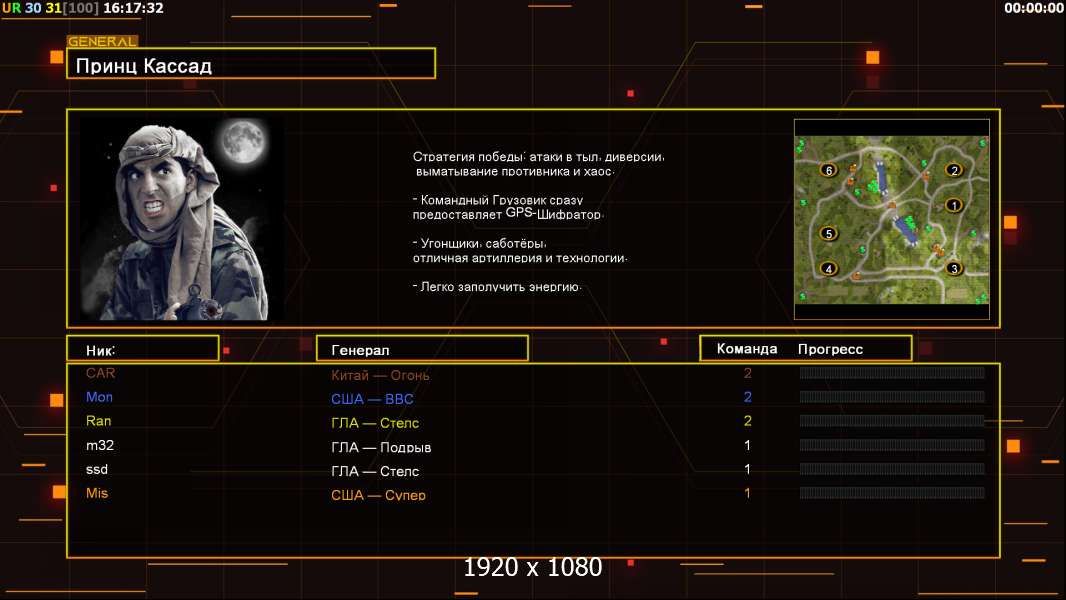1066x600 pixels.
Task: Click the 'Прогресс' column header
Action: click(x=830, y=349)
